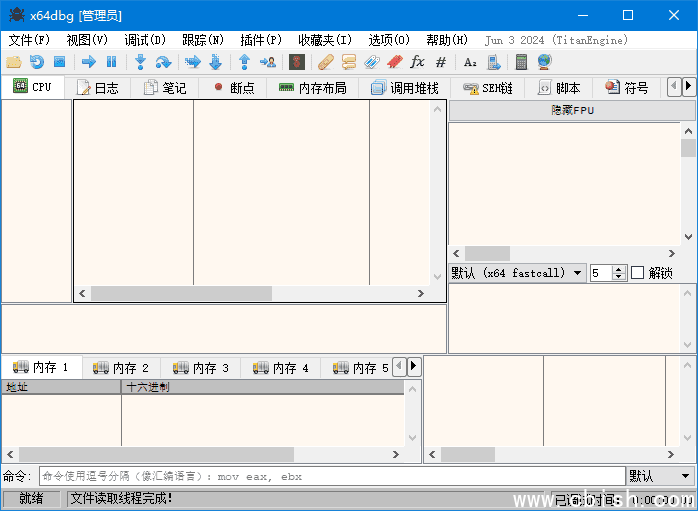Open the Scylla plugin icon
The height and width of the screenshot is (511, 698).
[296, 62]
